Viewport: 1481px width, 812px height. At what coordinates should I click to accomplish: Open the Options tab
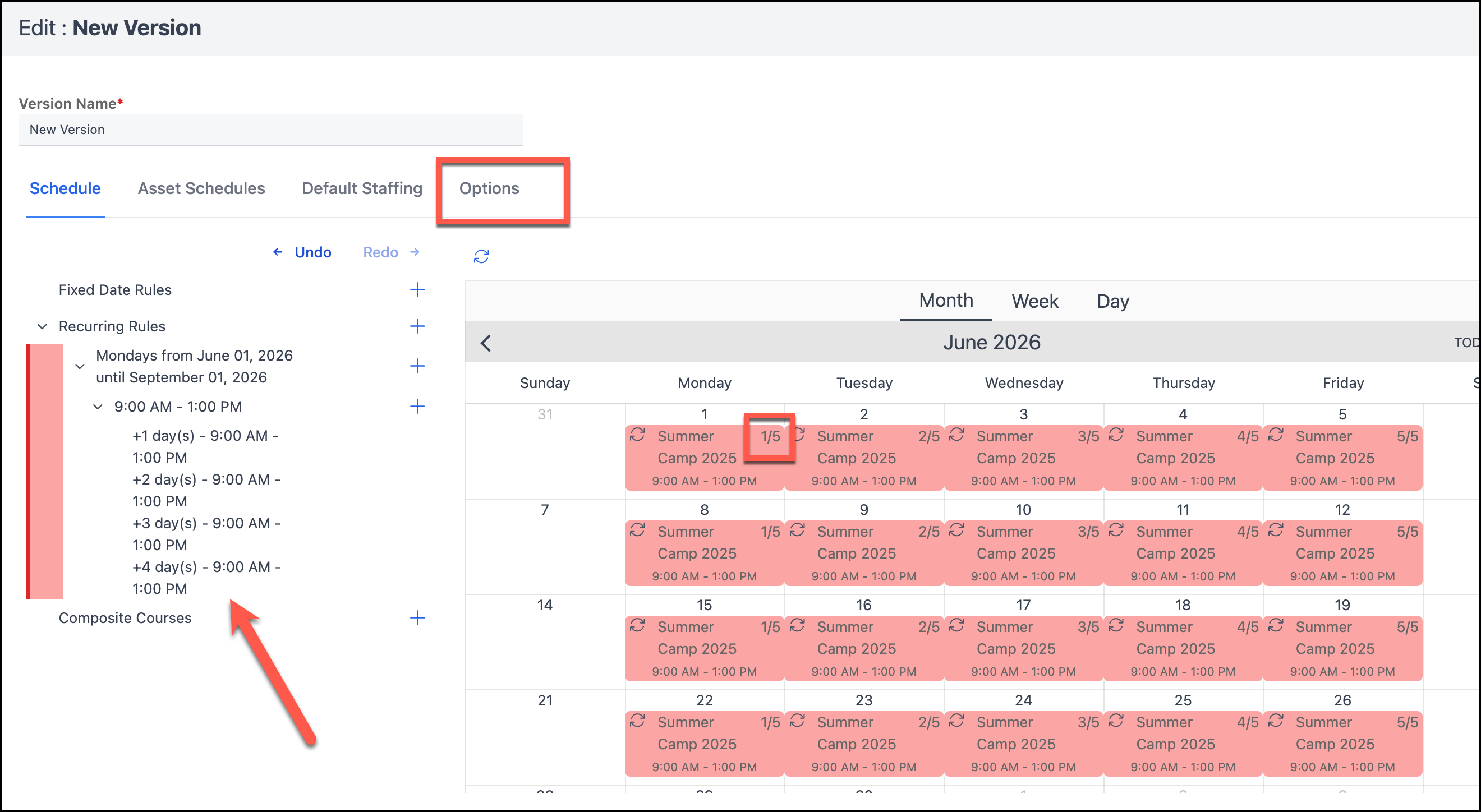point(489,188)
